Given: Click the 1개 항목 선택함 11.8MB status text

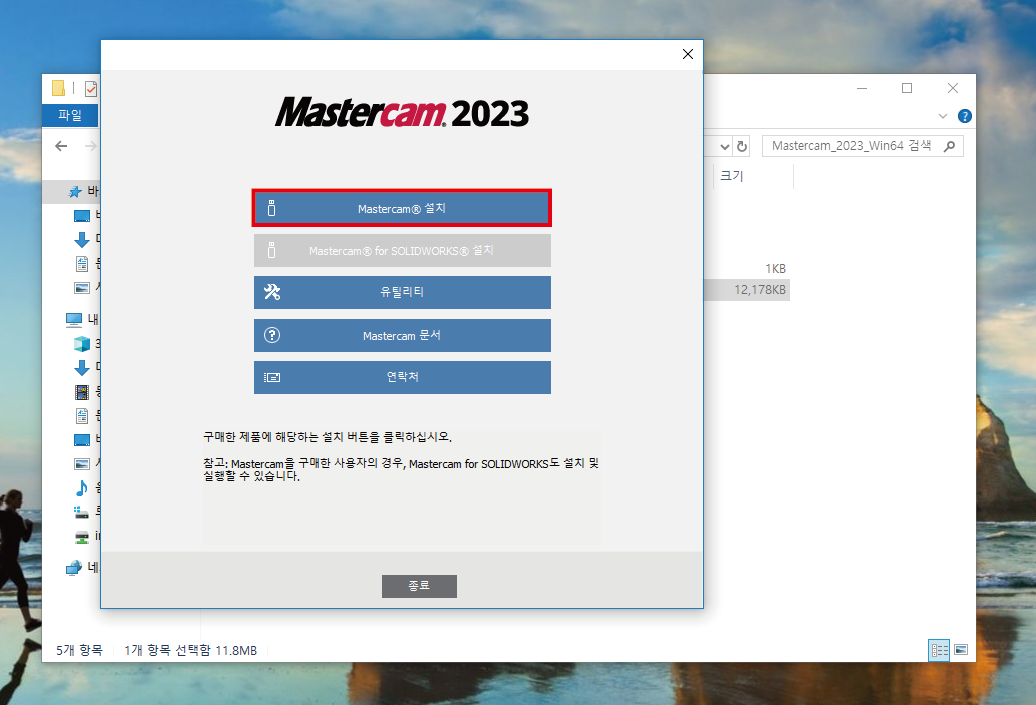Looking at the screenshot, I should [190, 650].
